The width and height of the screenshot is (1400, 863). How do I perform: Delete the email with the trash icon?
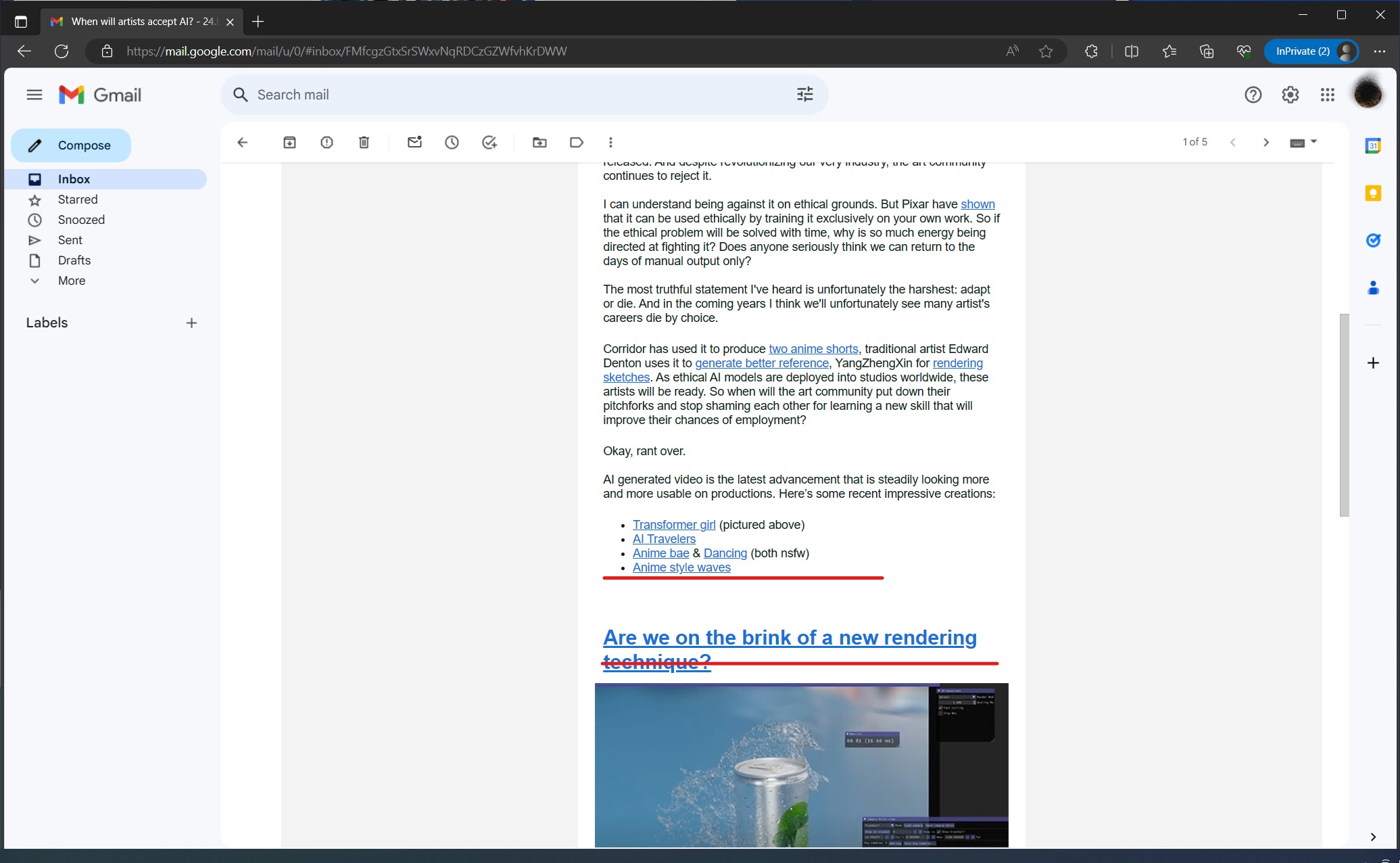coord(364,142)
